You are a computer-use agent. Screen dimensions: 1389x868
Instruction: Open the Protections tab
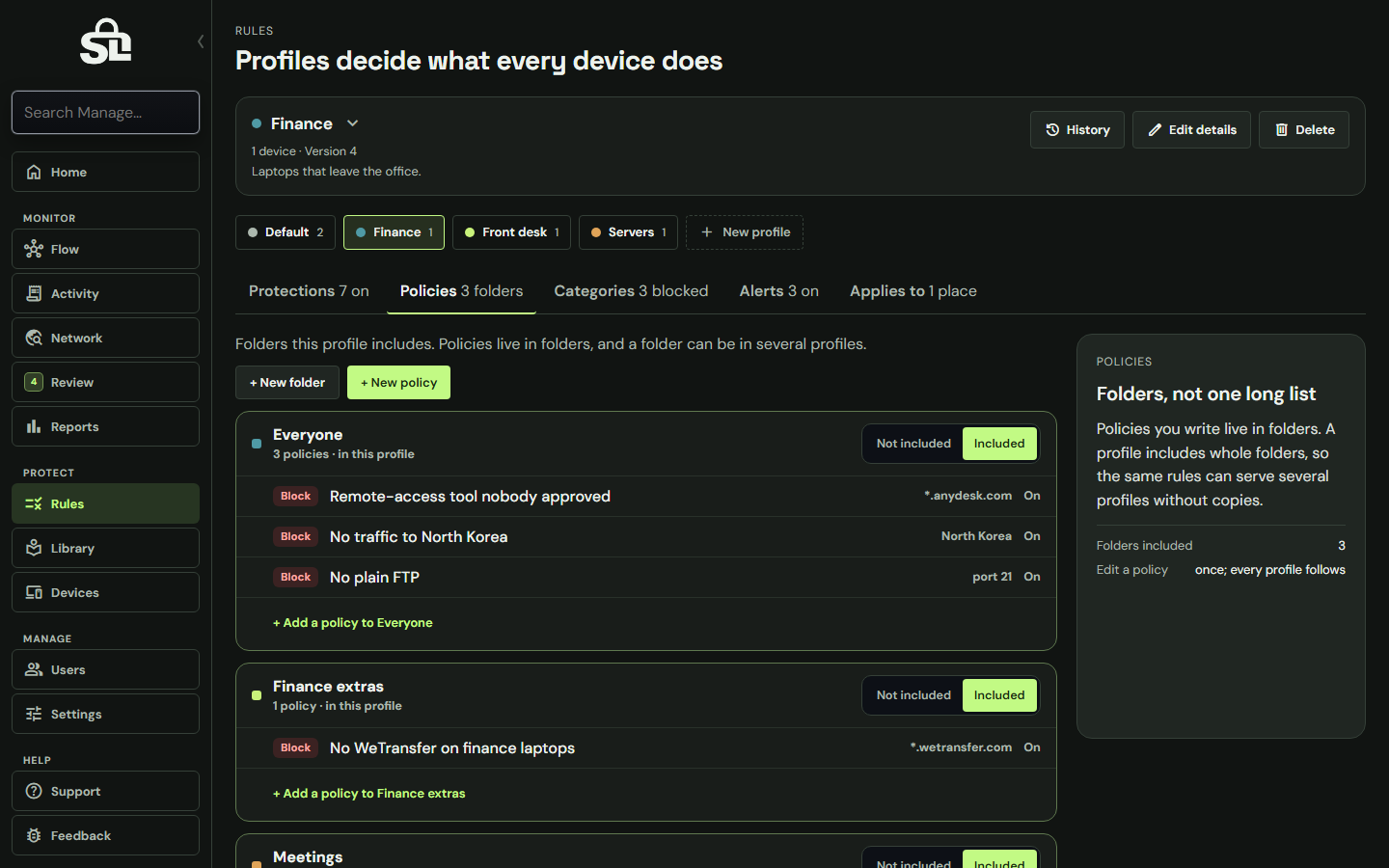[x=309, y=291]
